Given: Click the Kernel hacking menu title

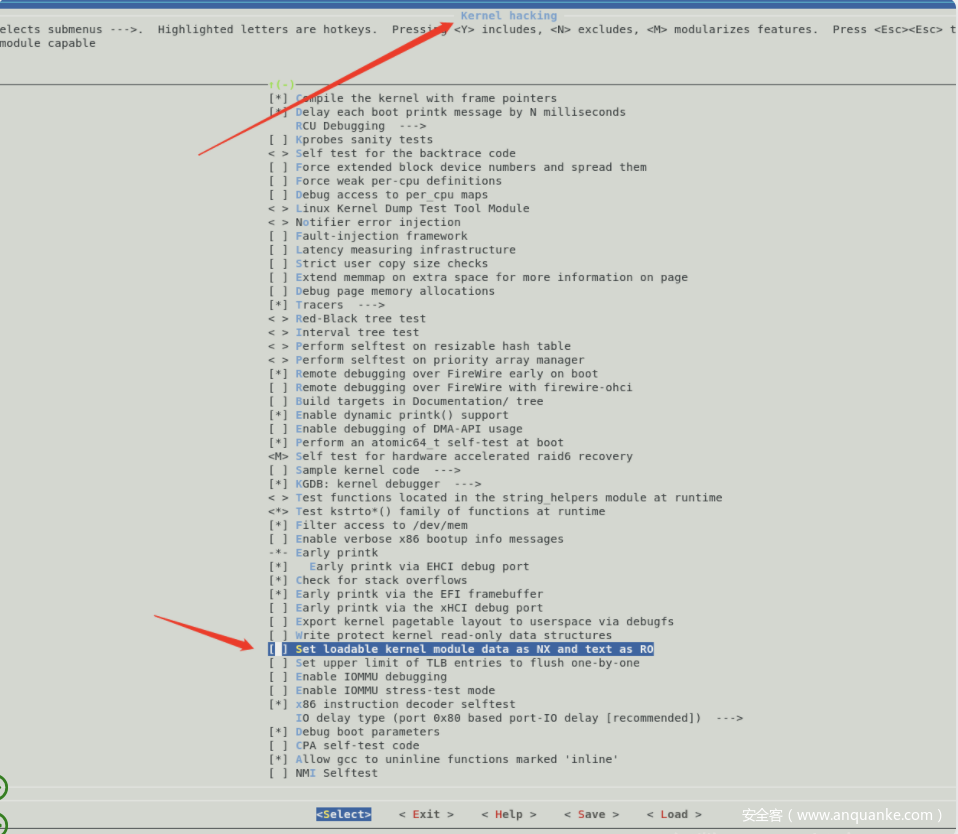Looking at the screenshot, I should click(508, 15).
